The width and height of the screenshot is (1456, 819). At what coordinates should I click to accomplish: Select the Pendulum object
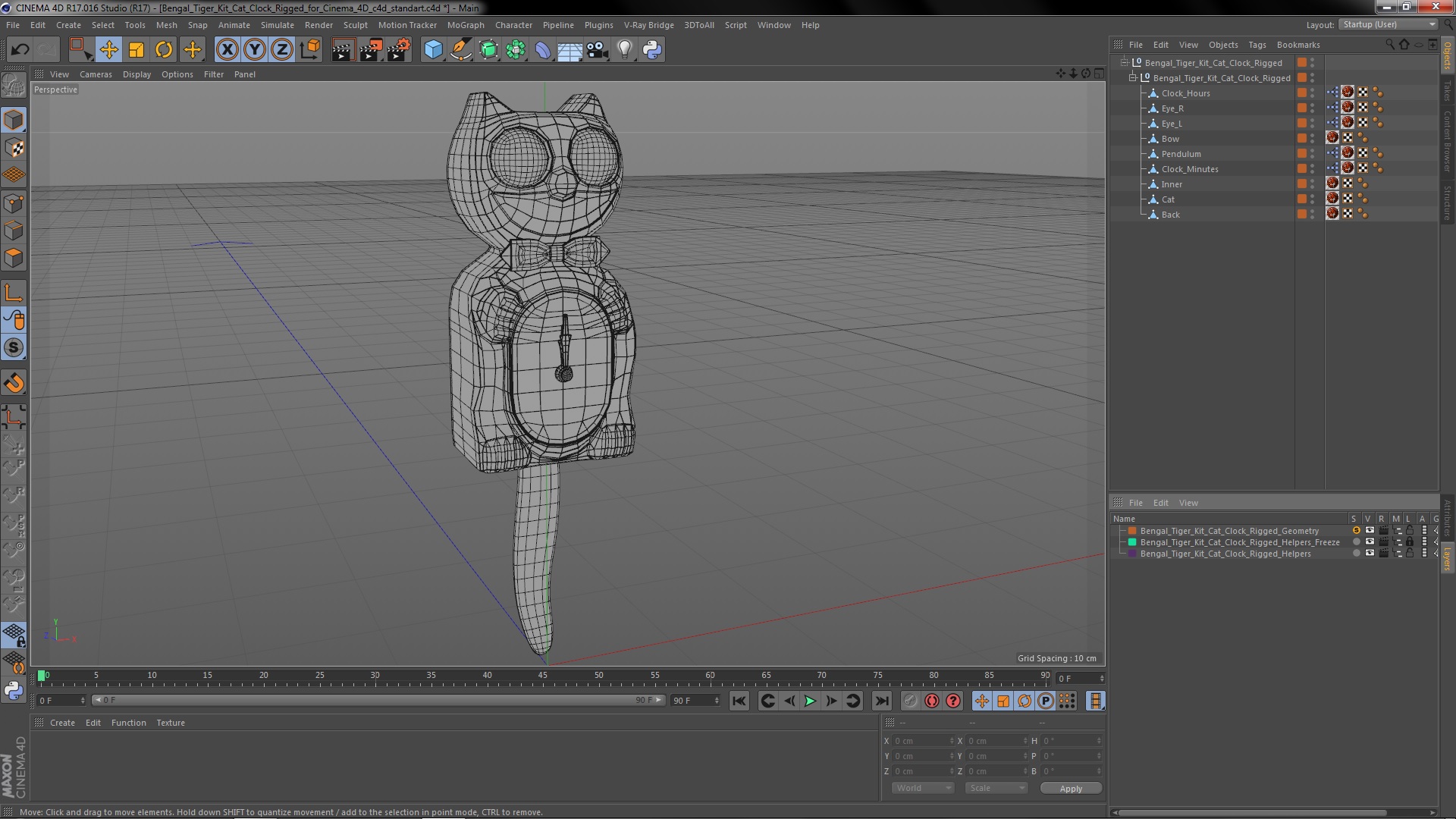click(x=1181, y=154)
